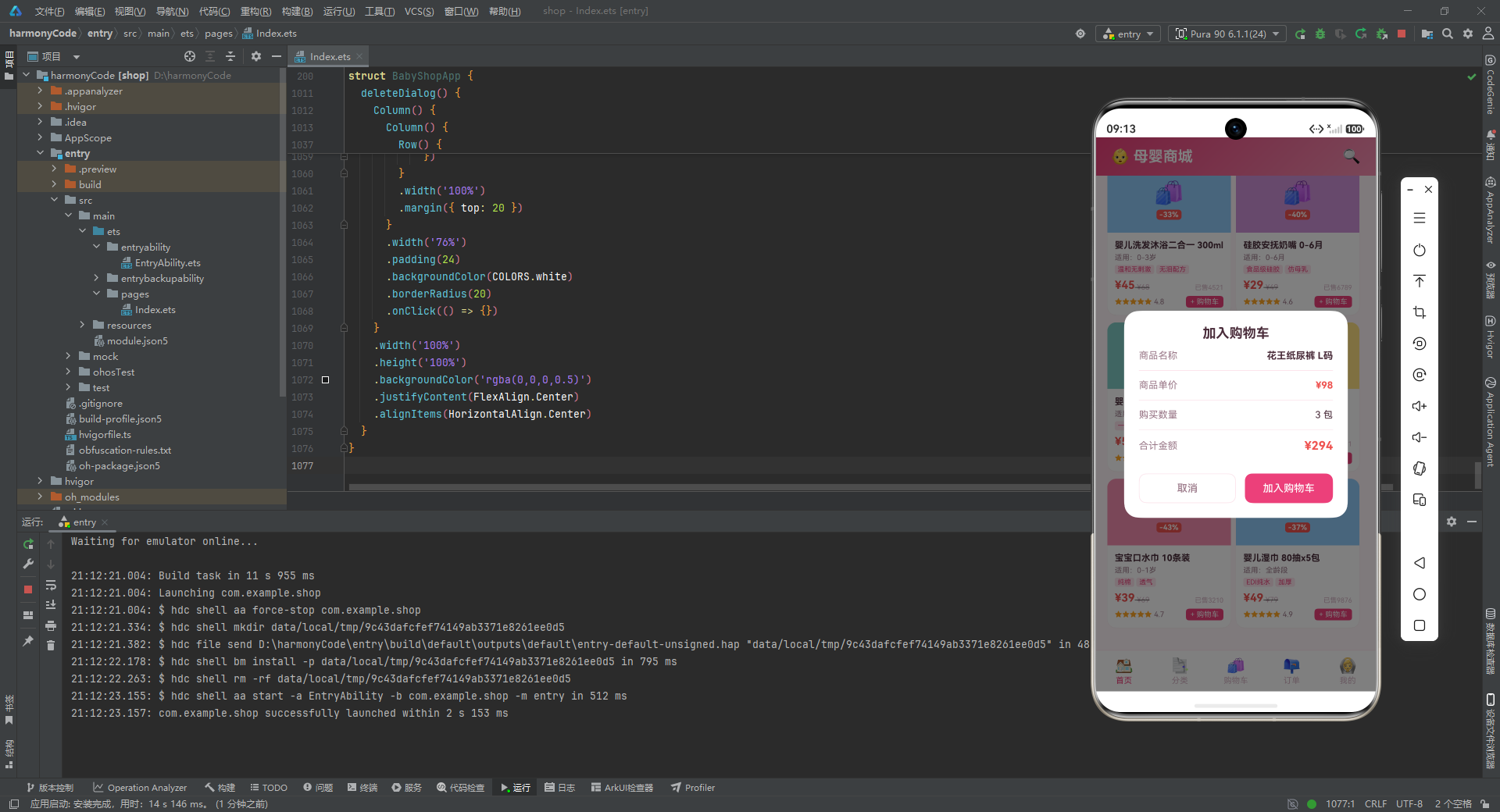Start debugging with the green bug icon
This screenshot has height=812, width=1500.
pyautogui.click(x=1320, y=34)
